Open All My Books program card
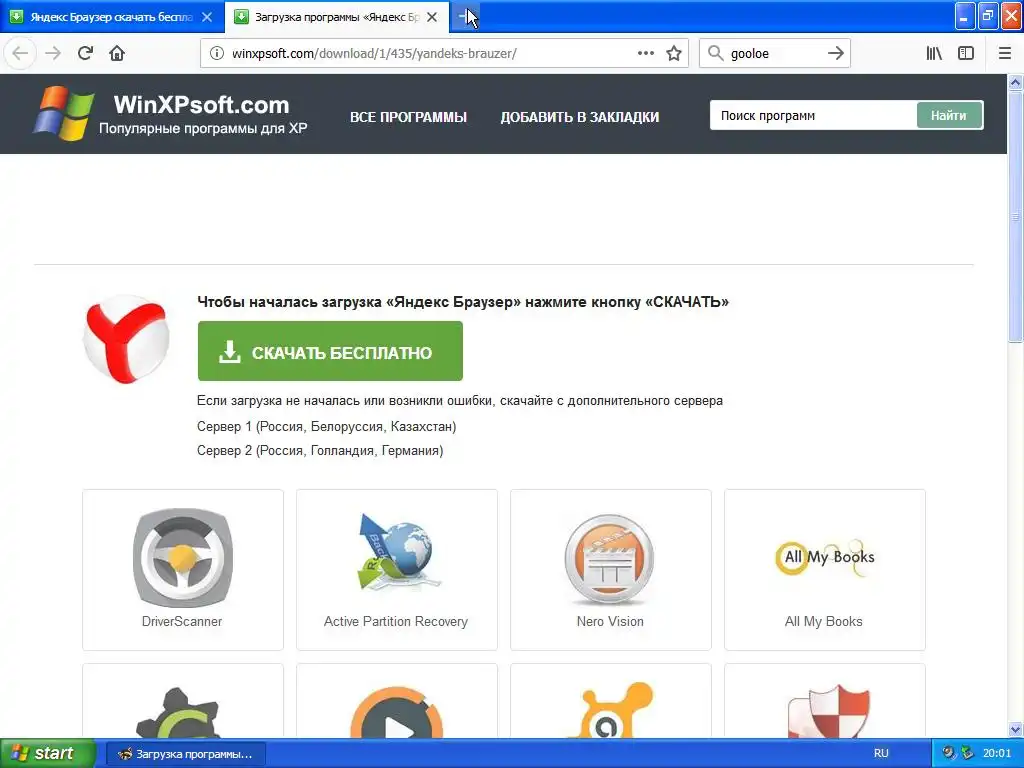 click(825, 569)
